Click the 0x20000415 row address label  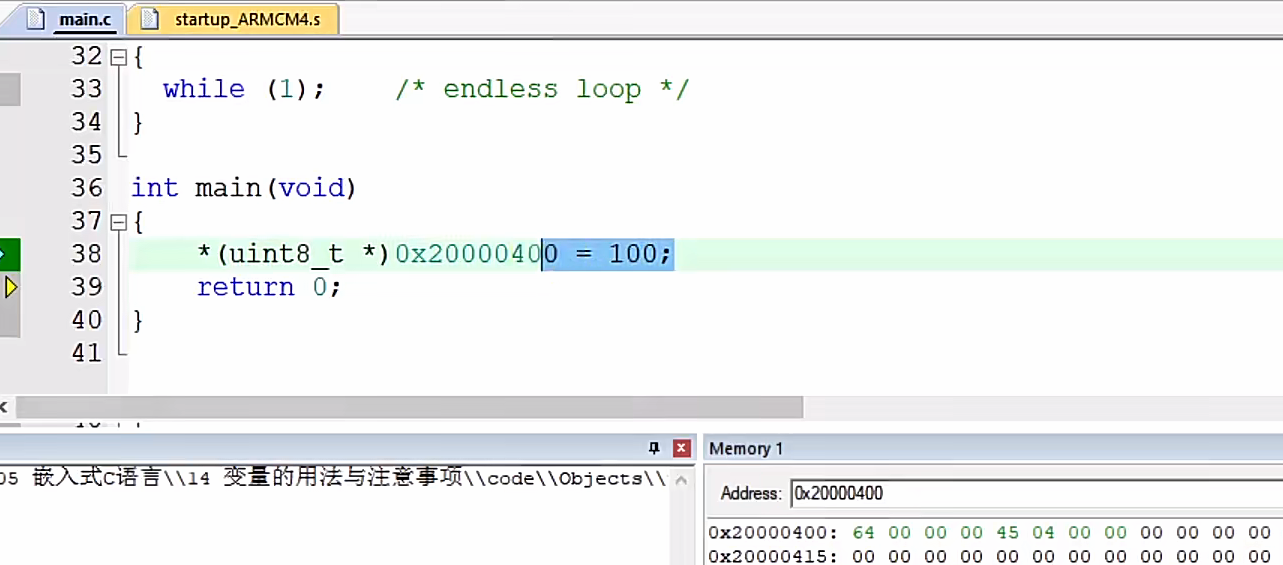point(775,556)
